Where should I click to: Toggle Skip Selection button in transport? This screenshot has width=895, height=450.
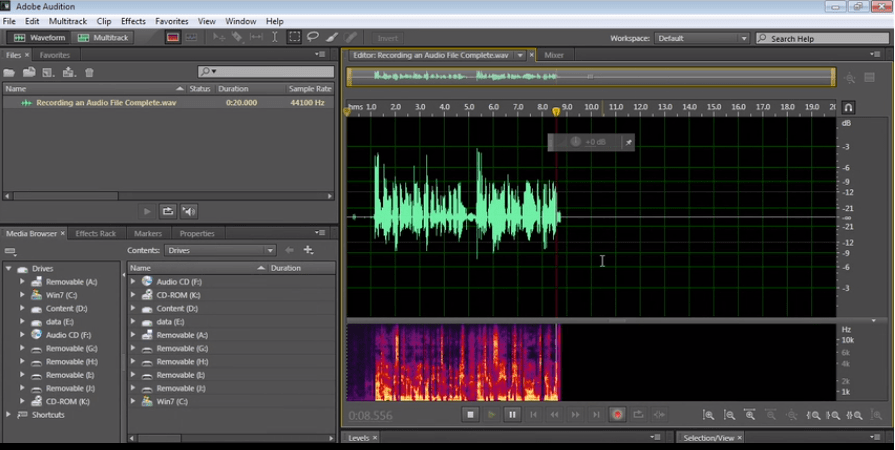coord(659,415)
